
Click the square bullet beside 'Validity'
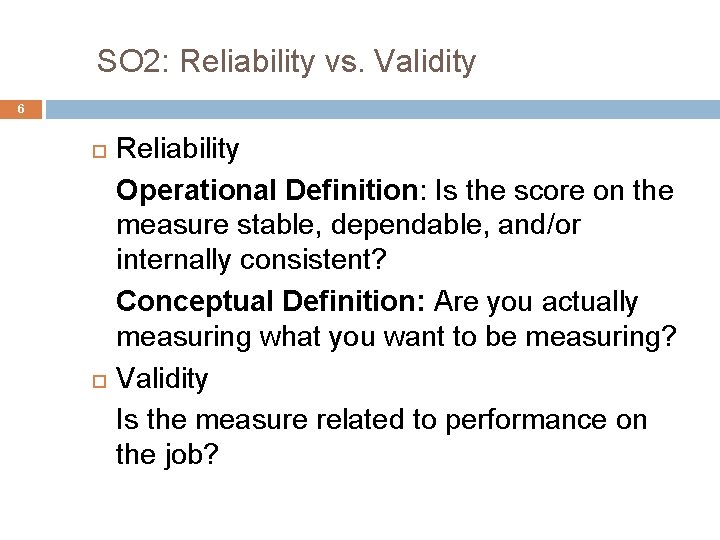[97, 381]
